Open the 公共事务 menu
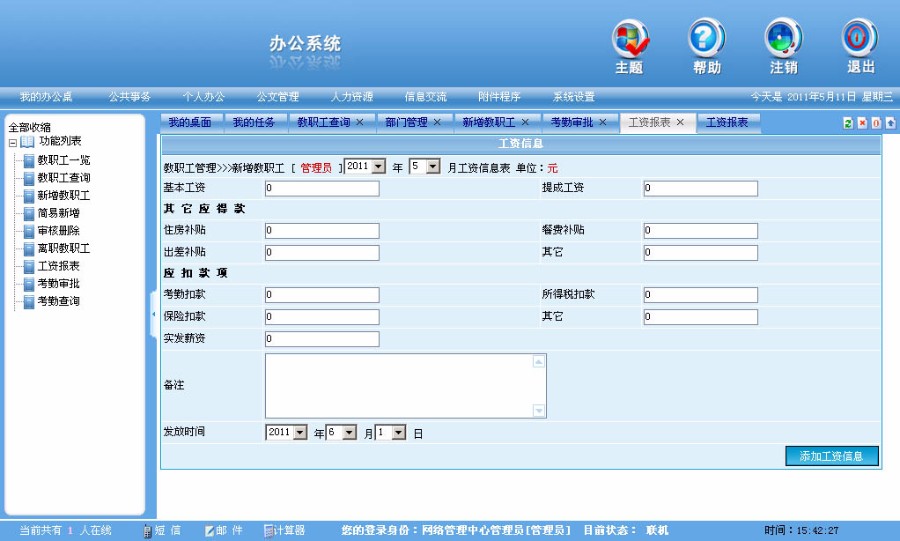Screen dimensions: 900x541 [x=130, y=96]
